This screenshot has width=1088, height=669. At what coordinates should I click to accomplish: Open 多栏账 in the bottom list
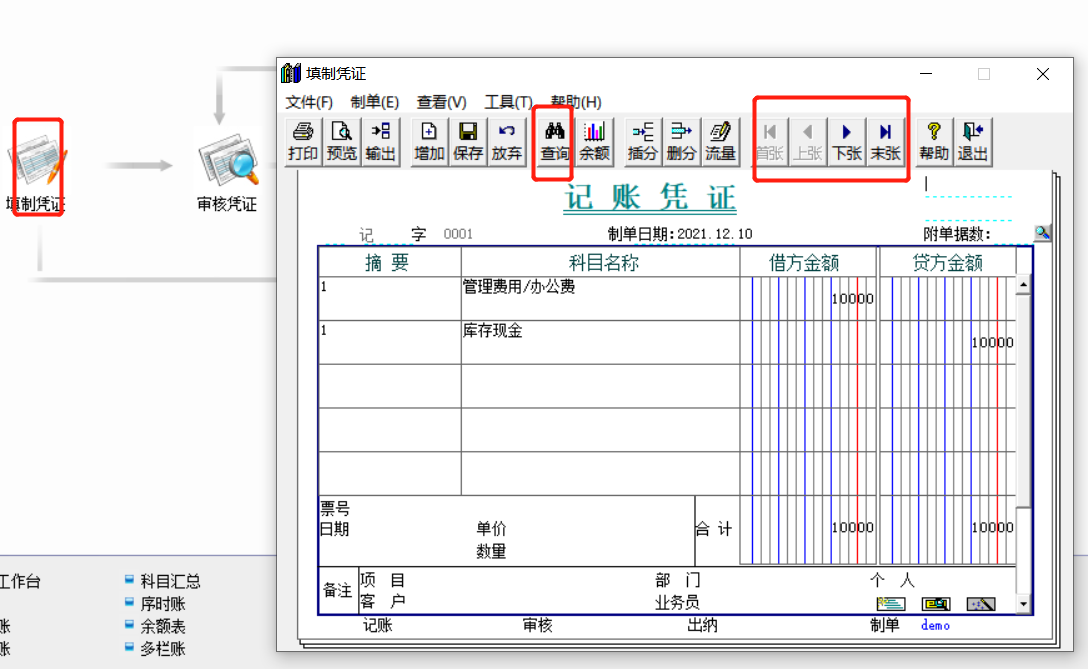tap(163, 649)
